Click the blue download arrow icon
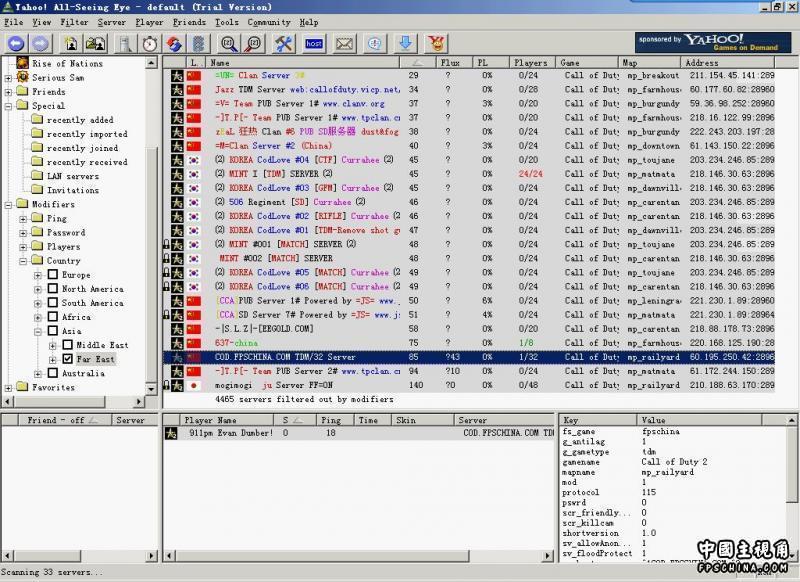The width and height of the screenshot is (800, 582). pyautogui.click(x=406, y=44)
